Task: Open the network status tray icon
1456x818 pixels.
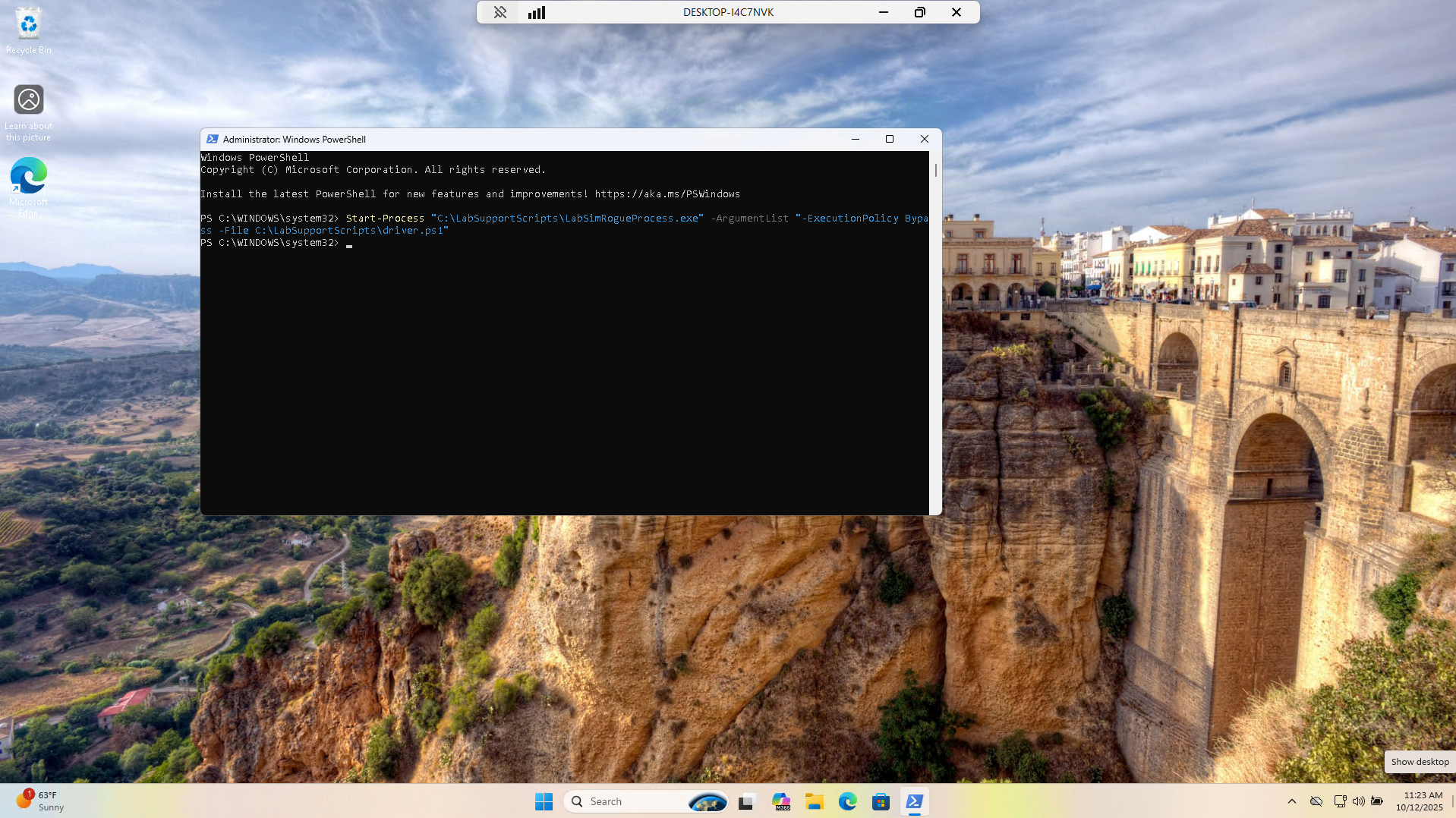Action: coord(1340,801)
